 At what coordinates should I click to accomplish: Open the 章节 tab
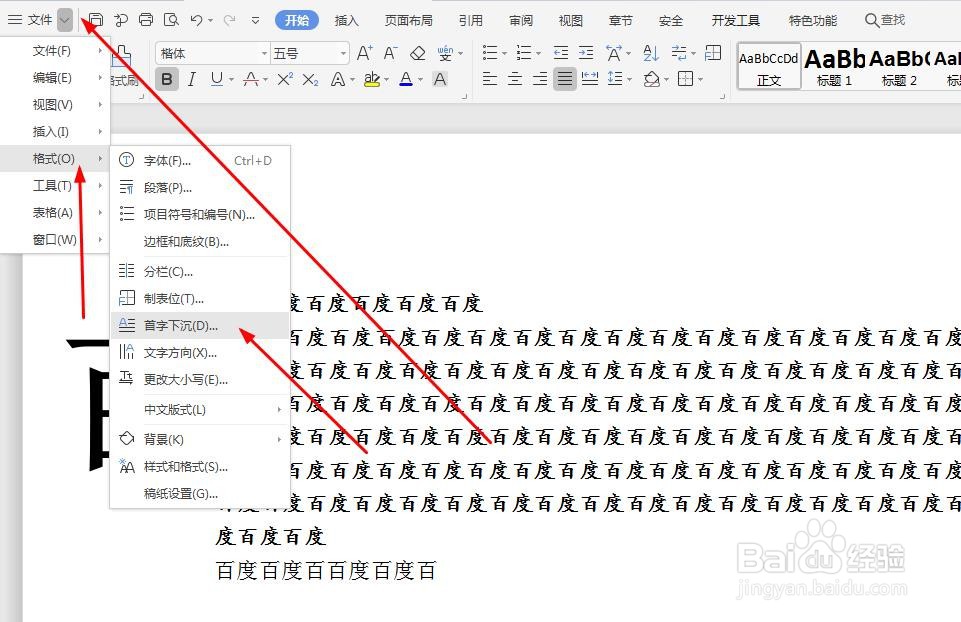click(620, 20)
